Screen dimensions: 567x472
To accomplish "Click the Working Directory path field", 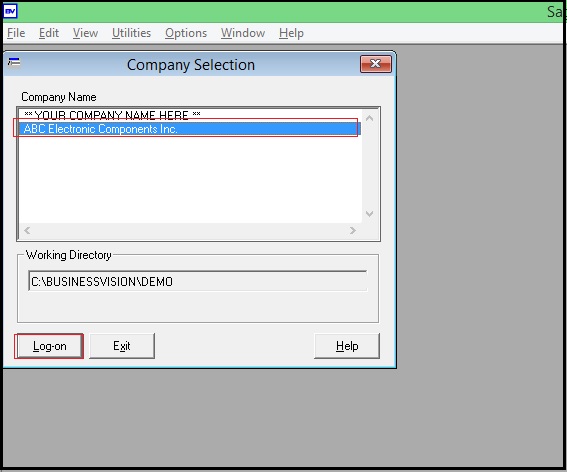I will tap(198, 281).
